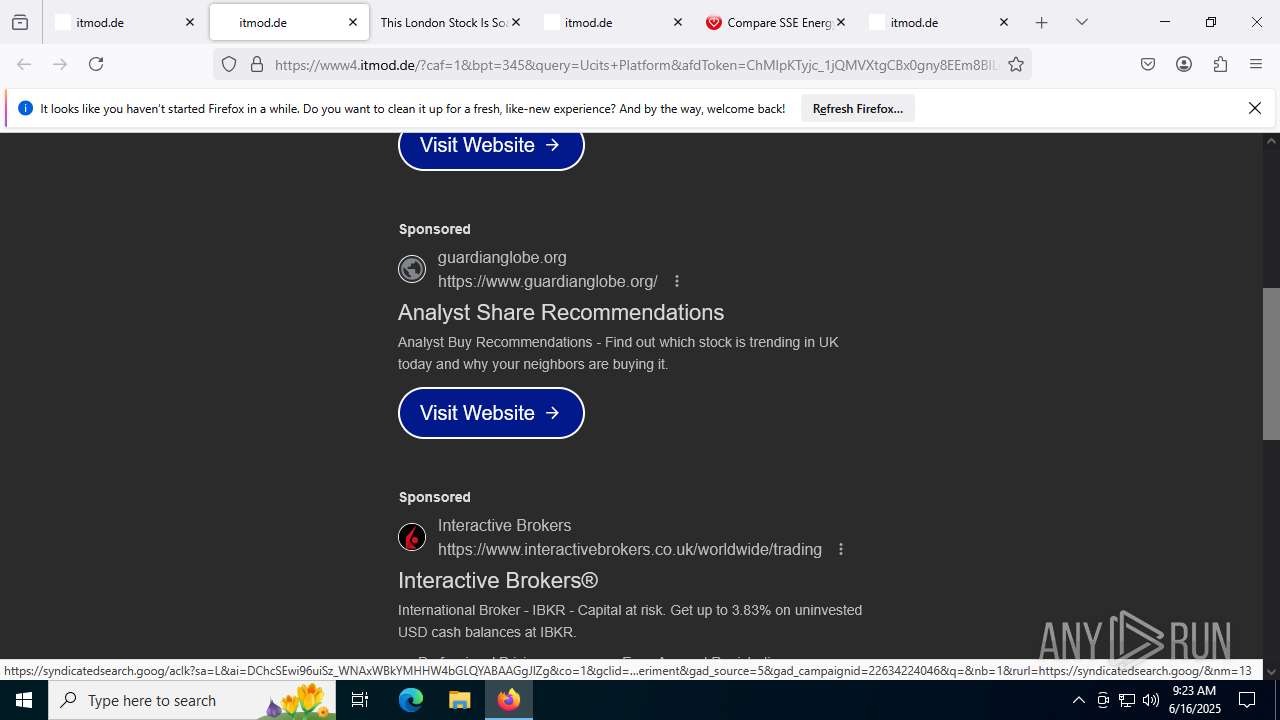Show hidden system tray icons
1280x720 pixels.
pos(1078,700)
